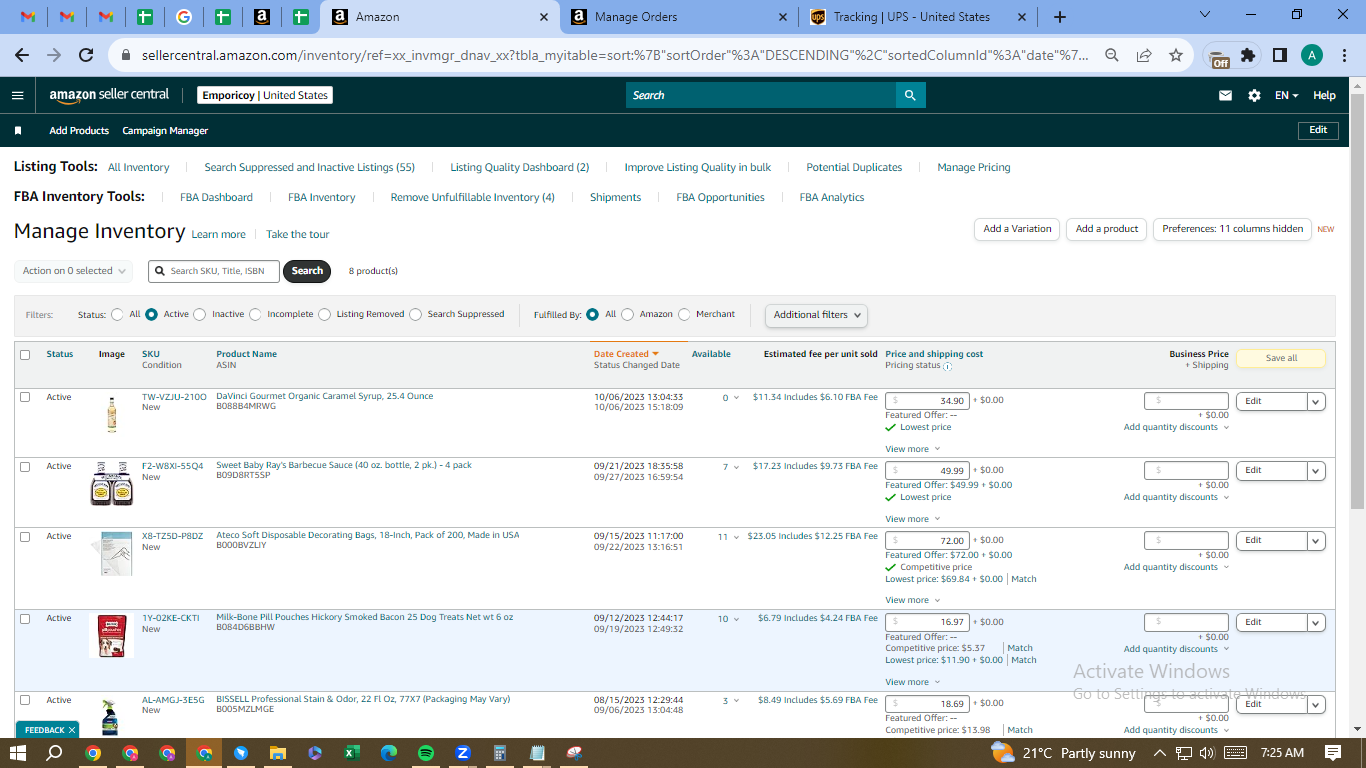1366x768 pixels.
Task: Click the magnifier button in Seller Central search
Action: [910, 95]
